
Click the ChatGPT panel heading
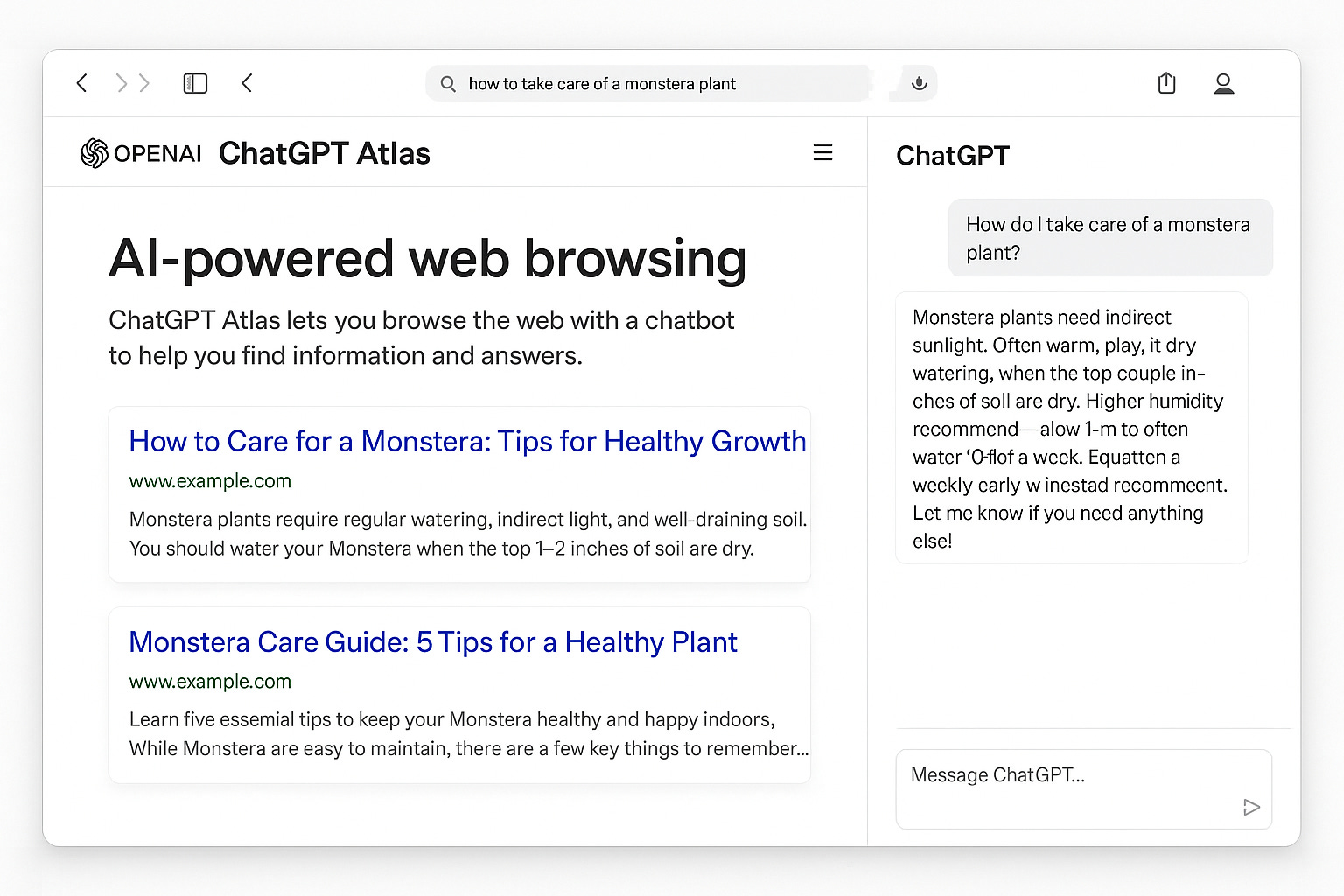tap(953, 156)
